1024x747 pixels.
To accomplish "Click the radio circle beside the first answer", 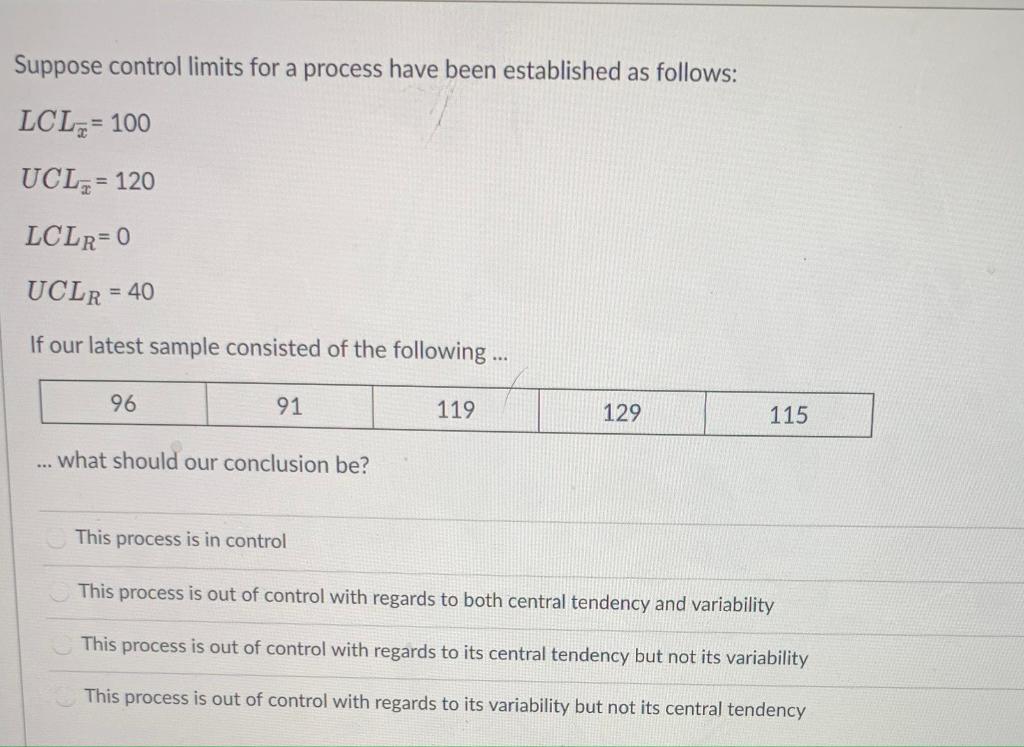I will (58, 539).
